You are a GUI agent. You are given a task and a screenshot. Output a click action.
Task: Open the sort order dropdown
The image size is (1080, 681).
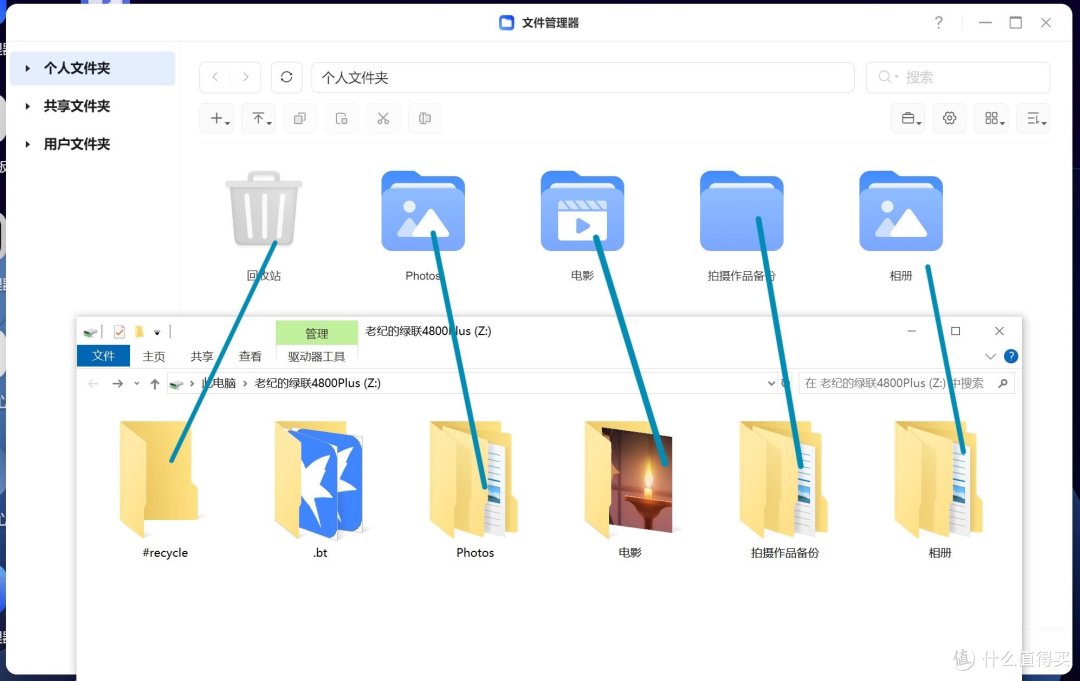click(1035, 118)
